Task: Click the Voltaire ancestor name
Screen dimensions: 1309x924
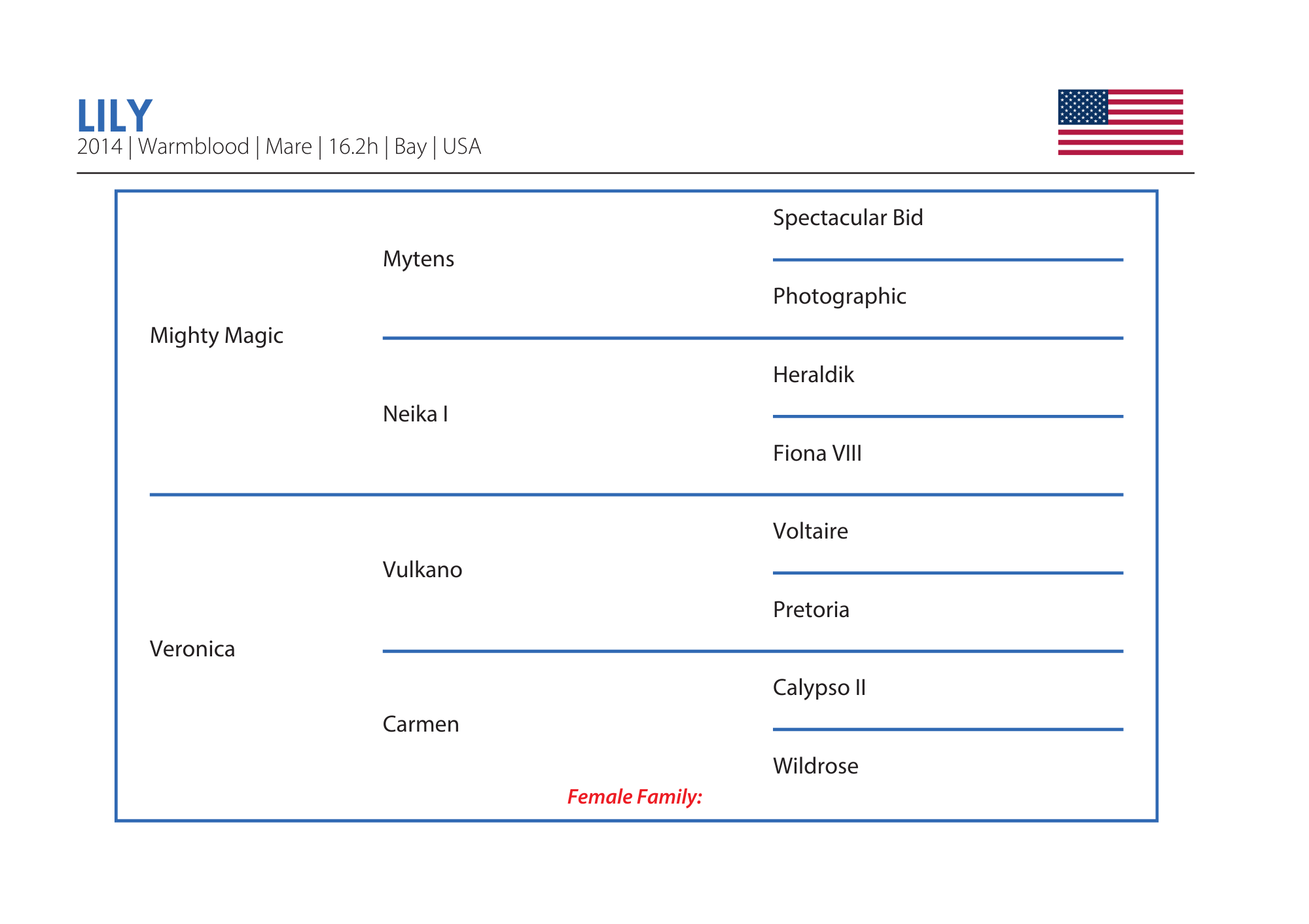Action: click(810, 531)
